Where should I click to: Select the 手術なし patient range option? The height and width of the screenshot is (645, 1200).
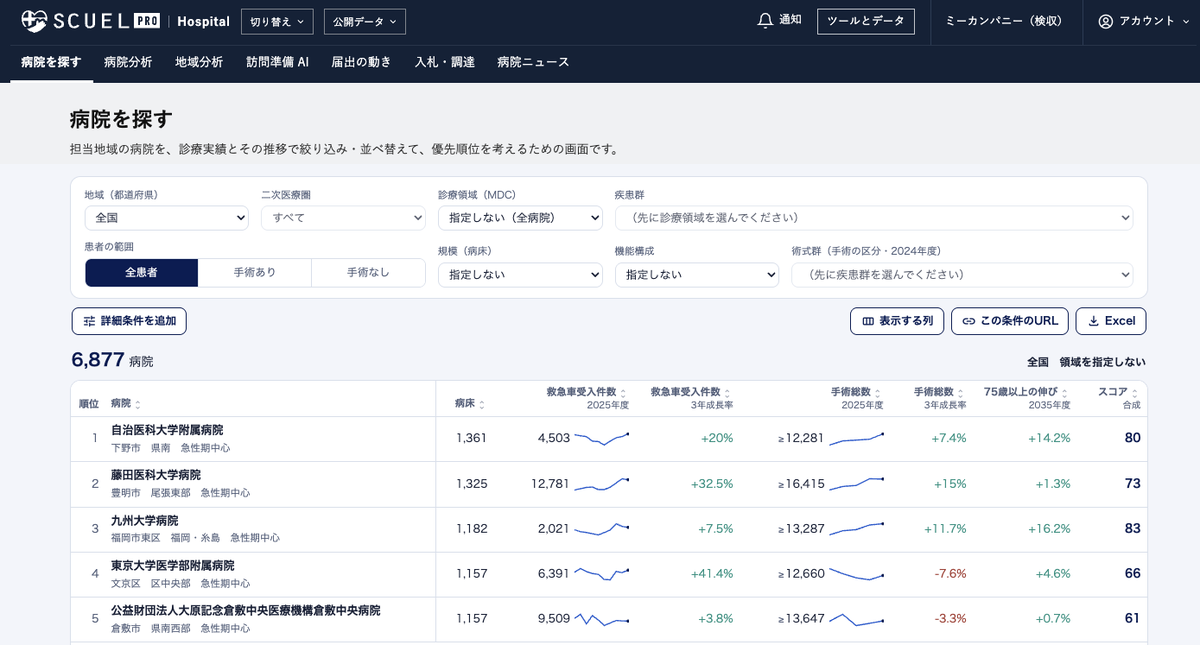[368, 272]
